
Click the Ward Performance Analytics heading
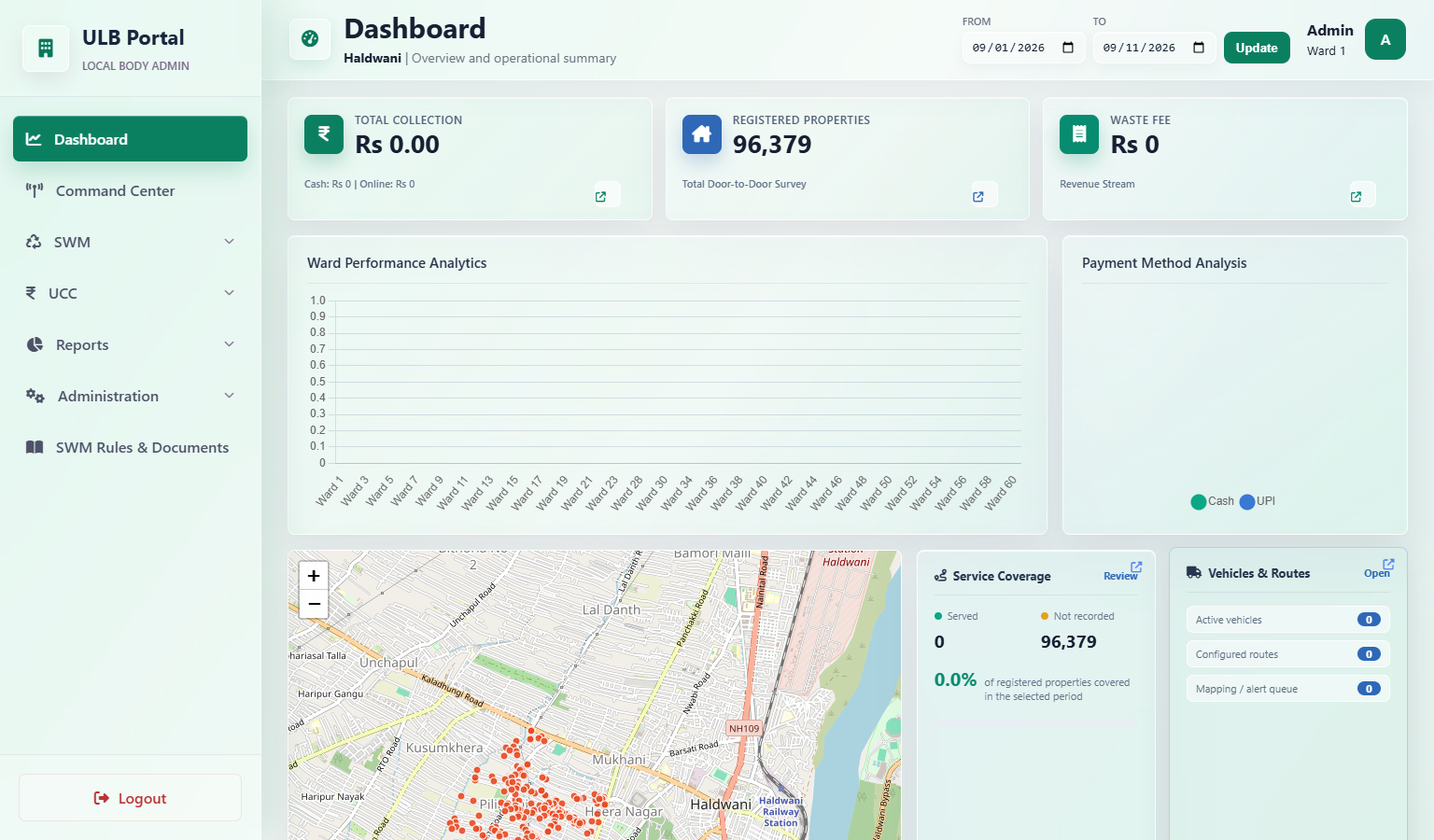tap(397, 263)
